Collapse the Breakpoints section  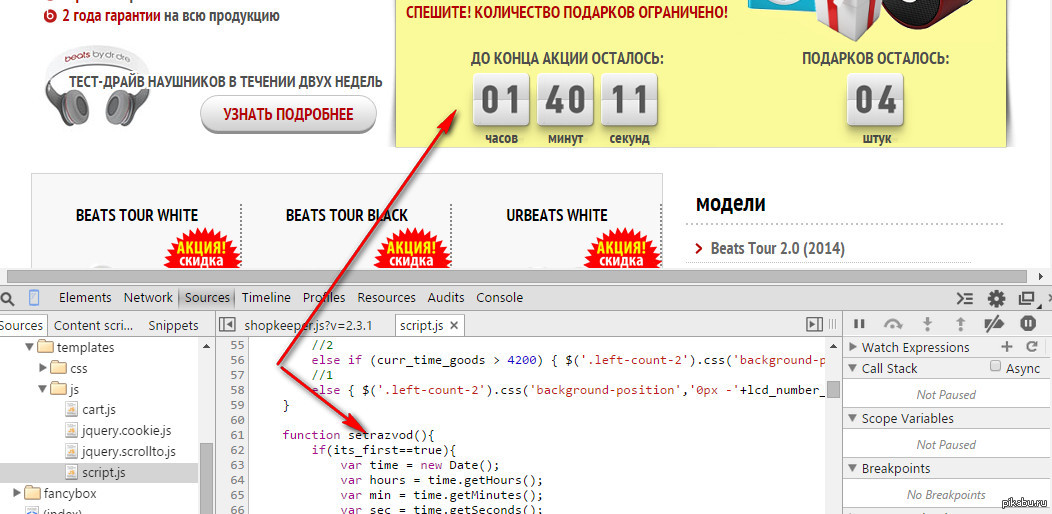853,468
